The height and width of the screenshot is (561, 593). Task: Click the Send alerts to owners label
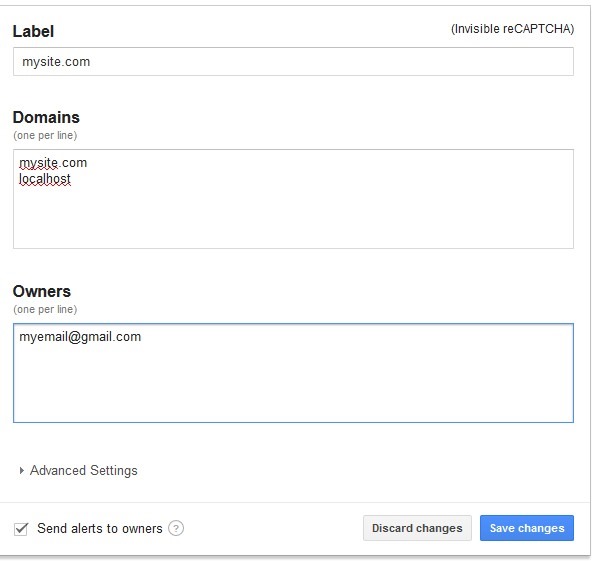pyautogui.click(x=100, y=528)
